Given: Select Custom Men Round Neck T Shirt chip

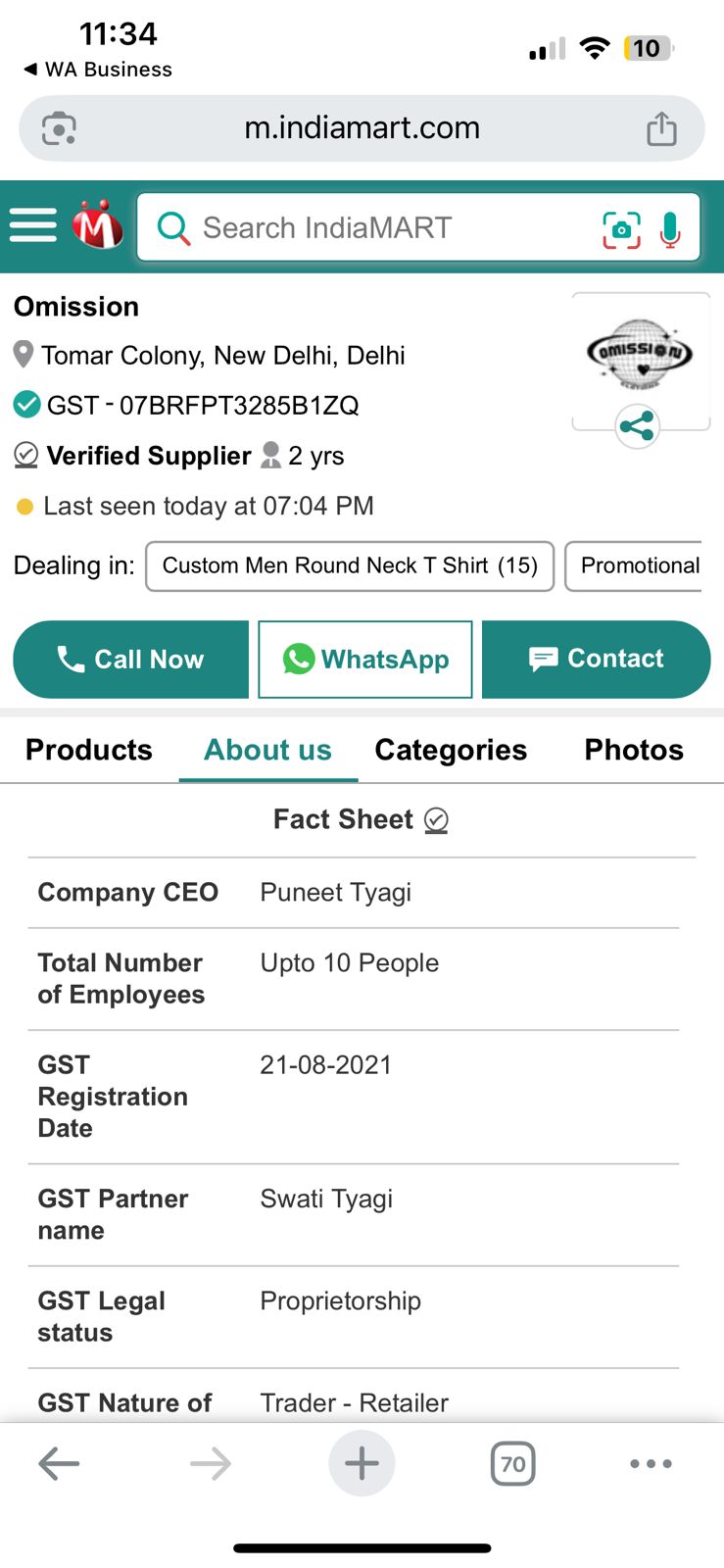Looking at the screenshot, I should (x=350, y=565).
